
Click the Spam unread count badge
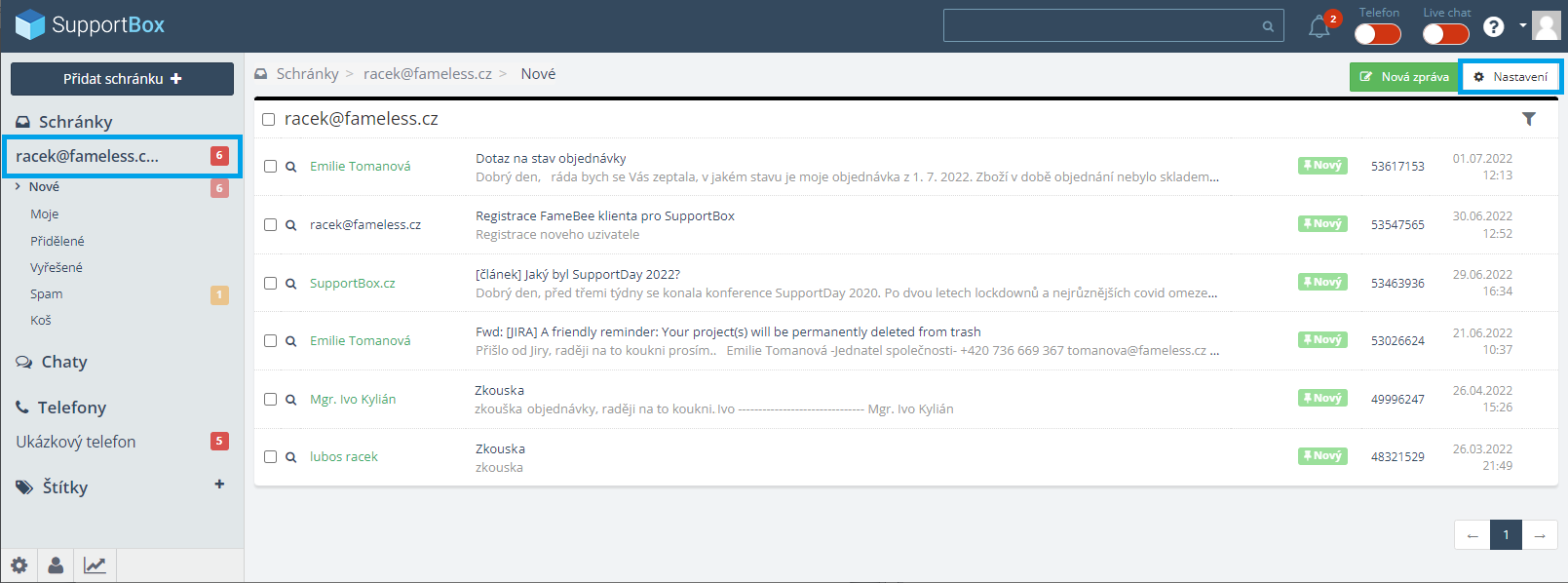coord(220,294)
